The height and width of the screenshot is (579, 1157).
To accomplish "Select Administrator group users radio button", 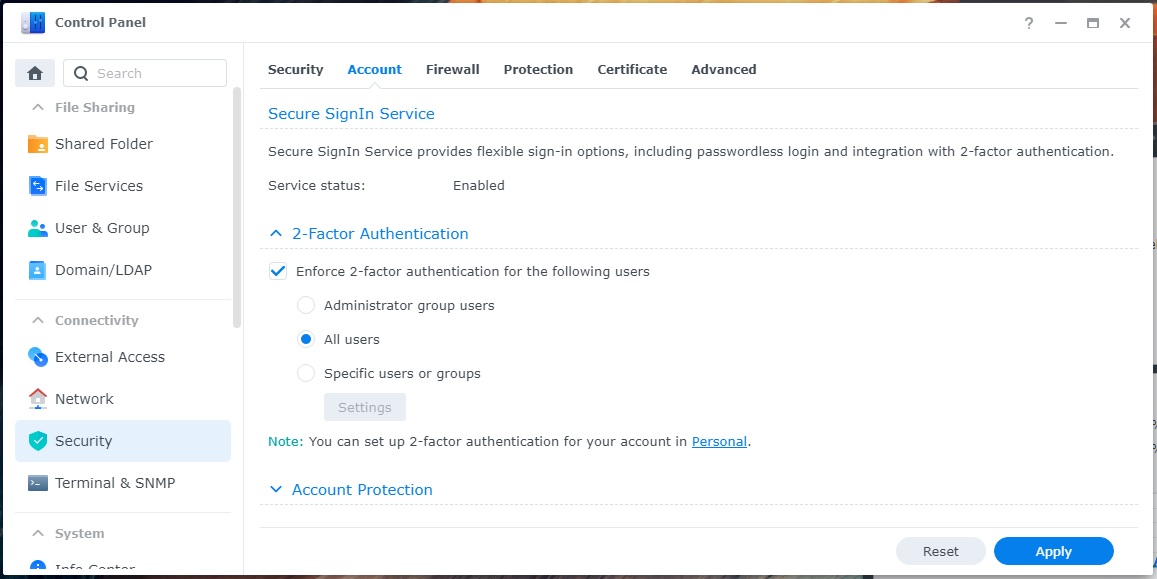I will [305, 305].
